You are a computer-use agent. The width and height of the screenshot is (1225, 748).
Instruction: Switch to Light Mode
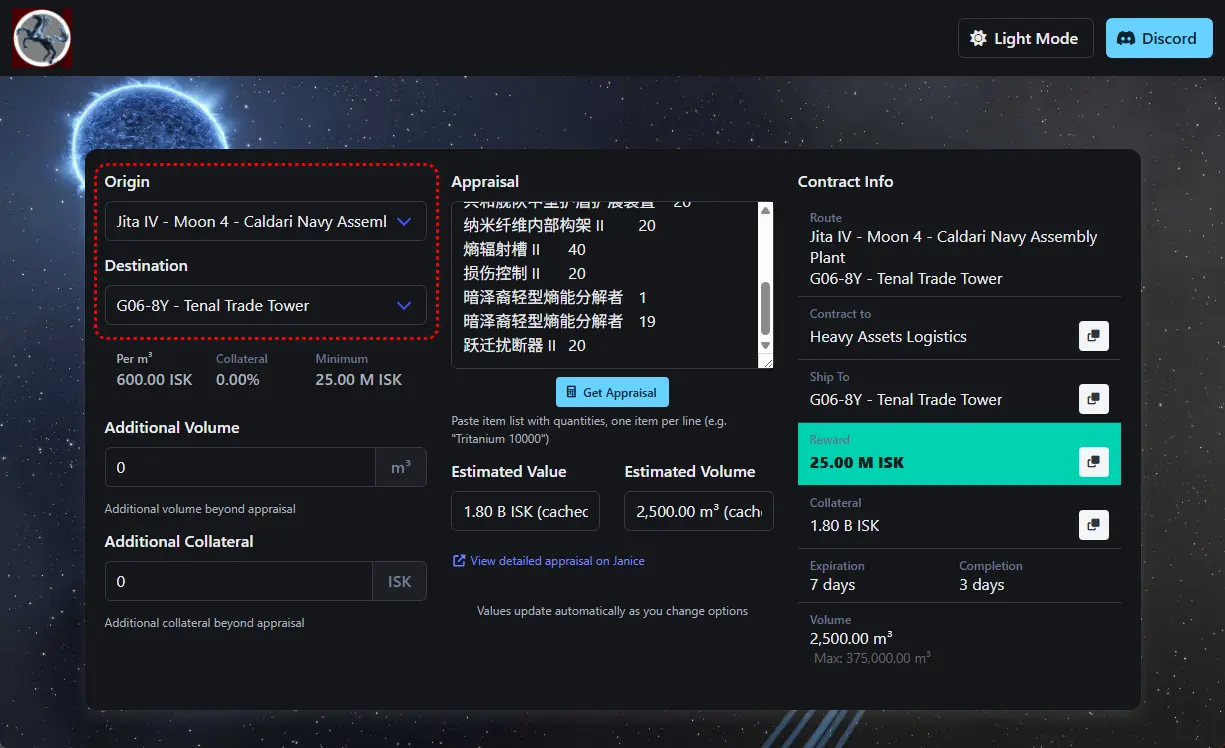1025,38
